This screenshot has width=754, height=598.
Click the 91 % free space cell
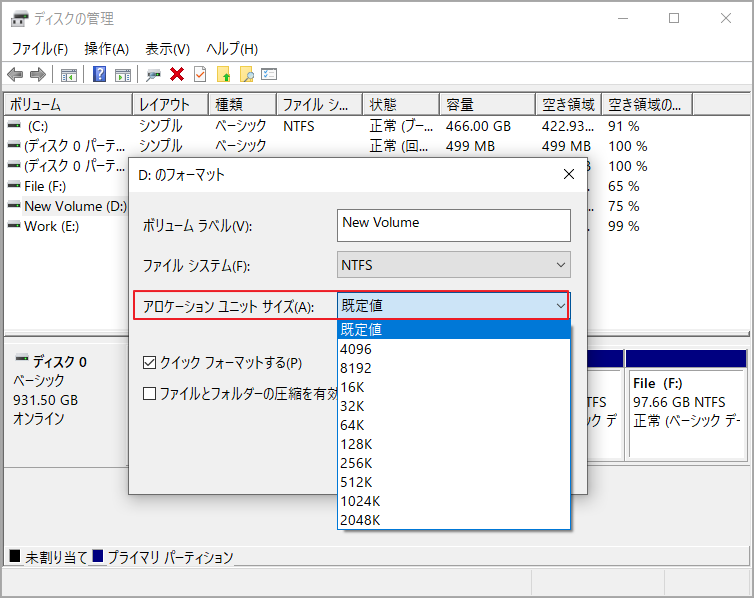(623, 126)
